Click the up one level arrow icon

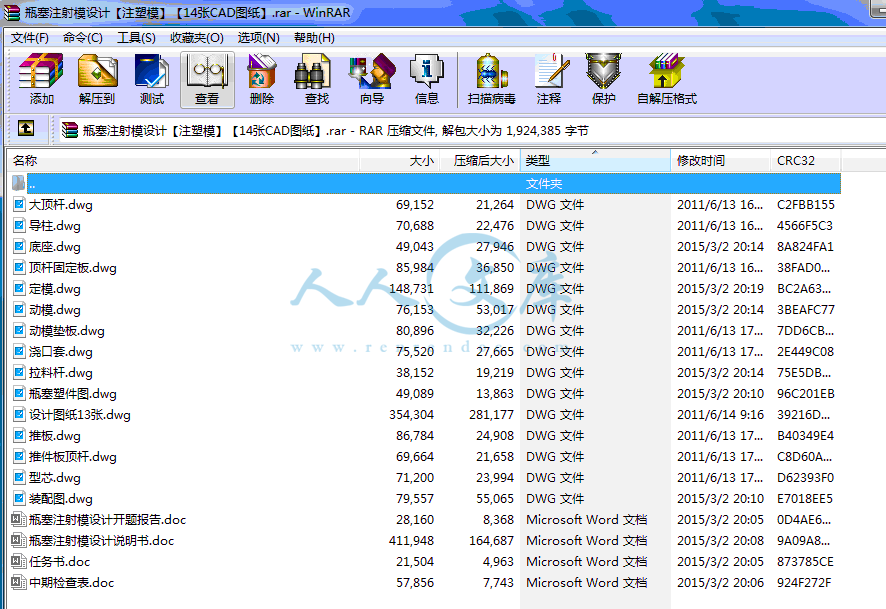point(26,129)
